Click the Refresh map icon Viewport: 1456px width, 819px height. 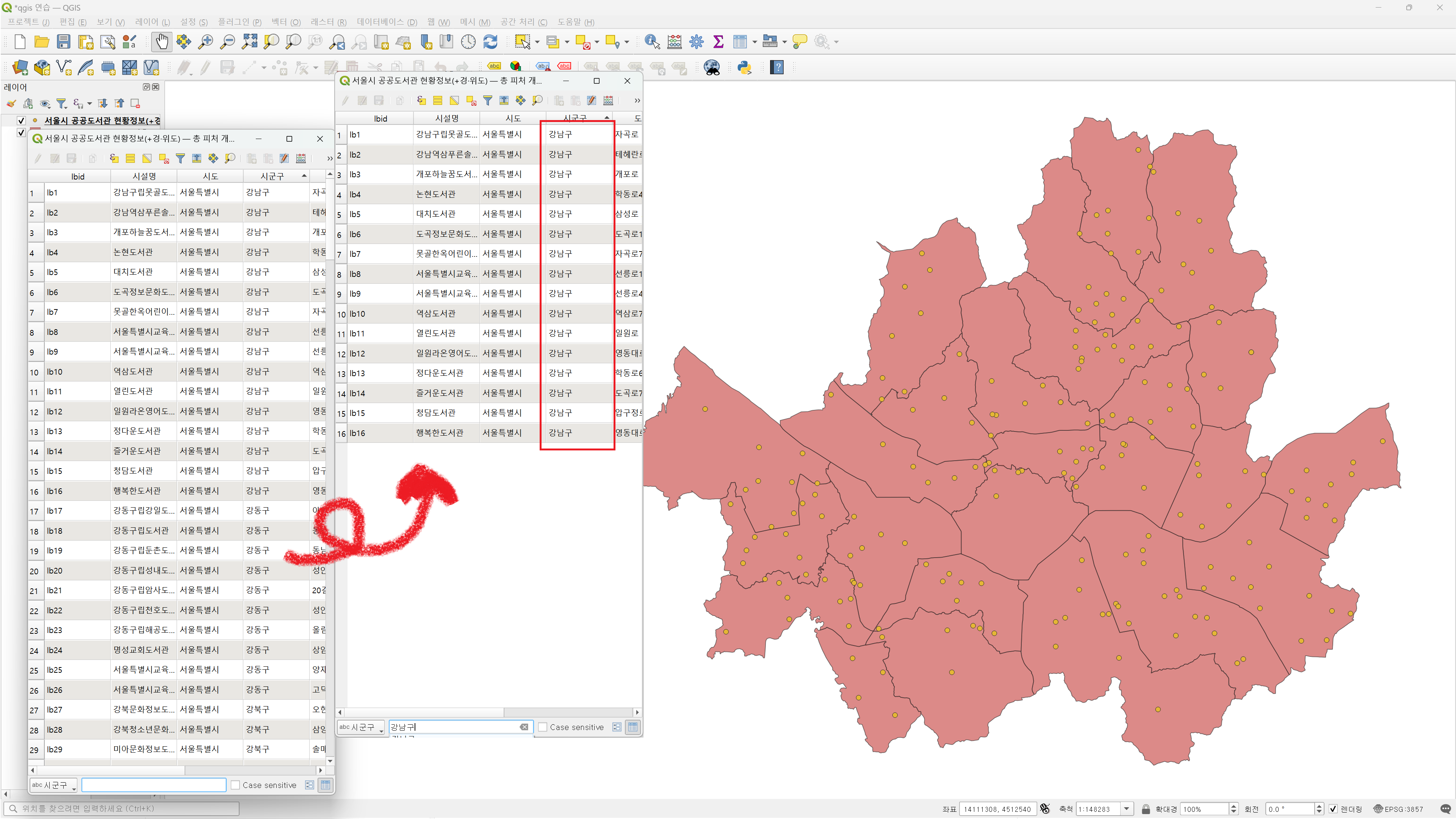point(490,42)
